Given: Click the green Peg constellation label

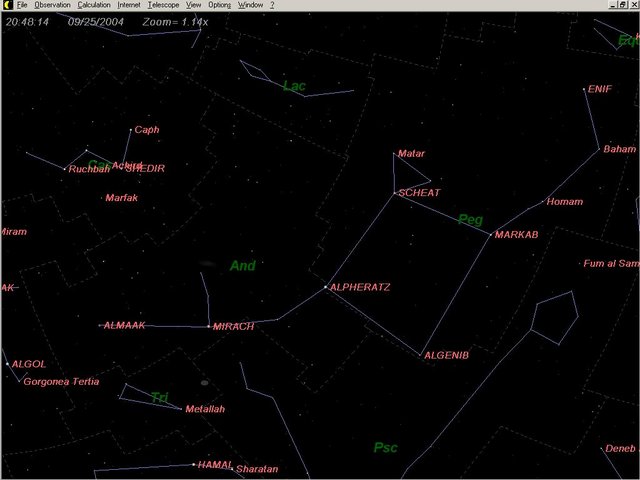Looking at the screenshot, I should pos(470,219).
